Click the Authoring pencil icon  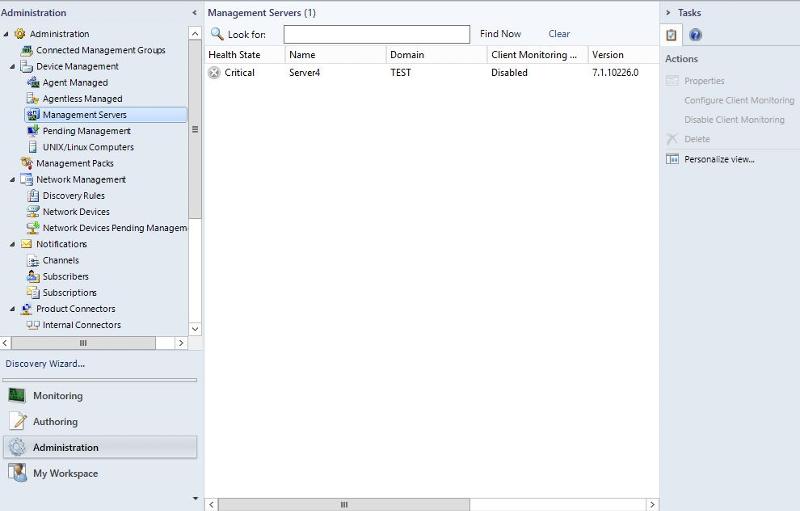[x=18, y=421]
